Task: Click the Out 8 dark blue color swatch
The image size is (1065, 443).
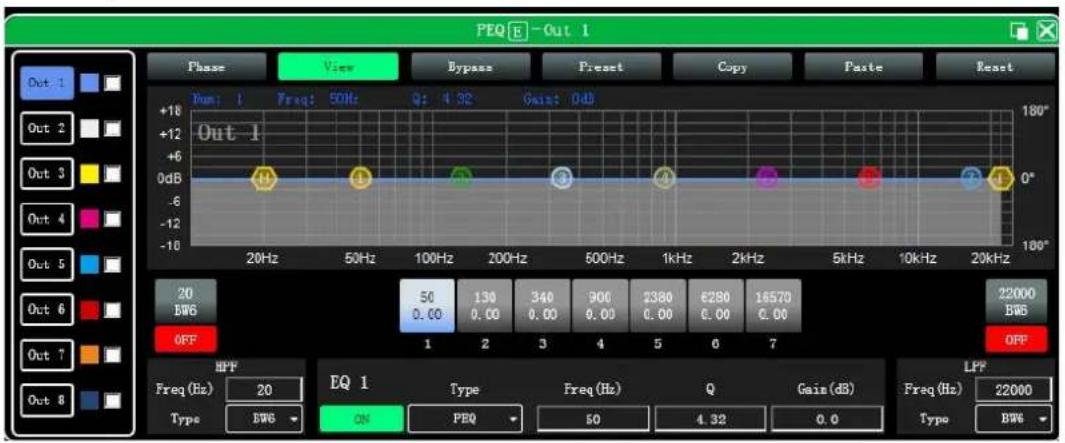Action: pyautogui.click(x=89, y=400)
